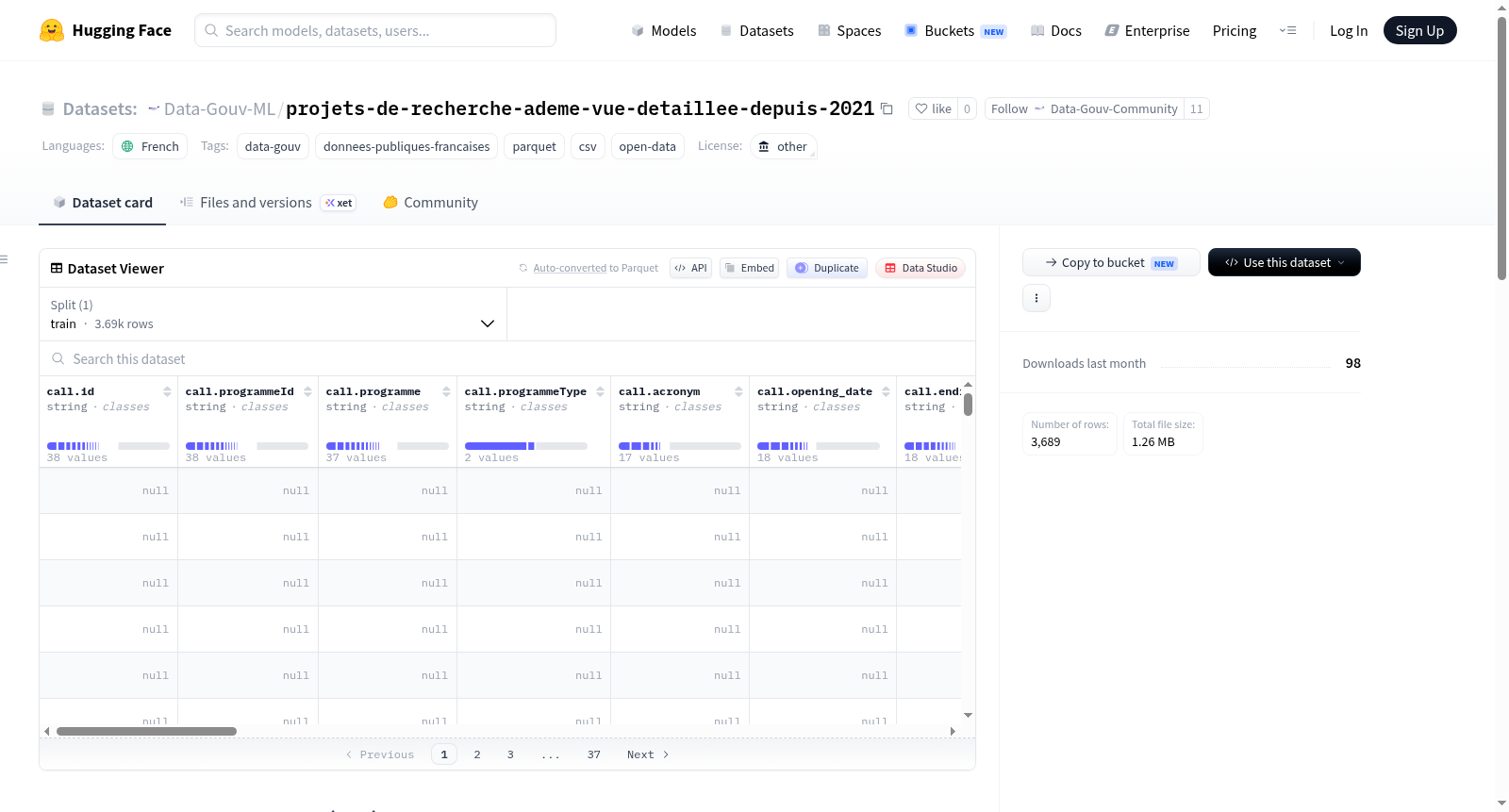Open Data Studio

coord(920,268)
